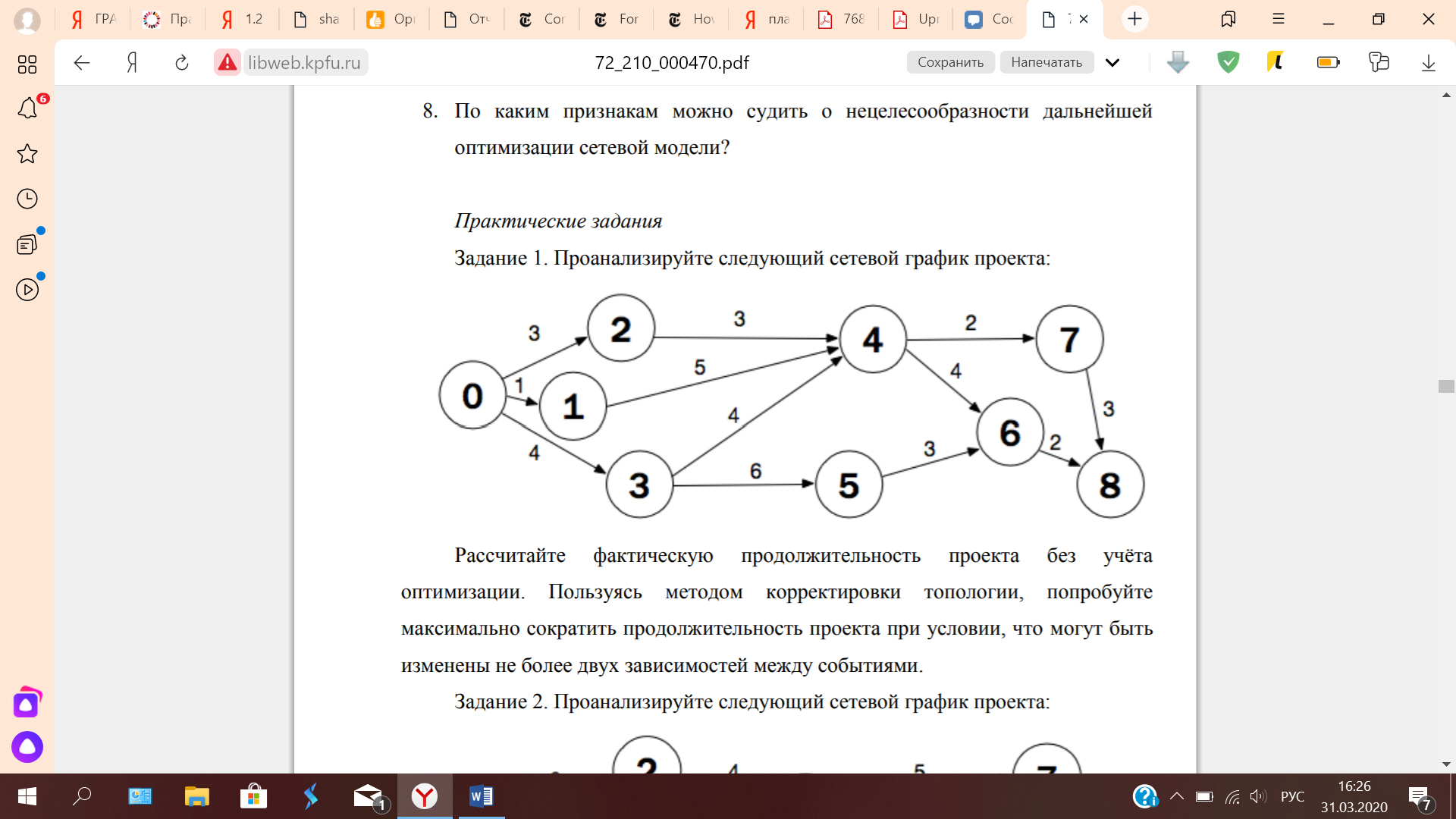Click the Сохранить button

(950, 62)
